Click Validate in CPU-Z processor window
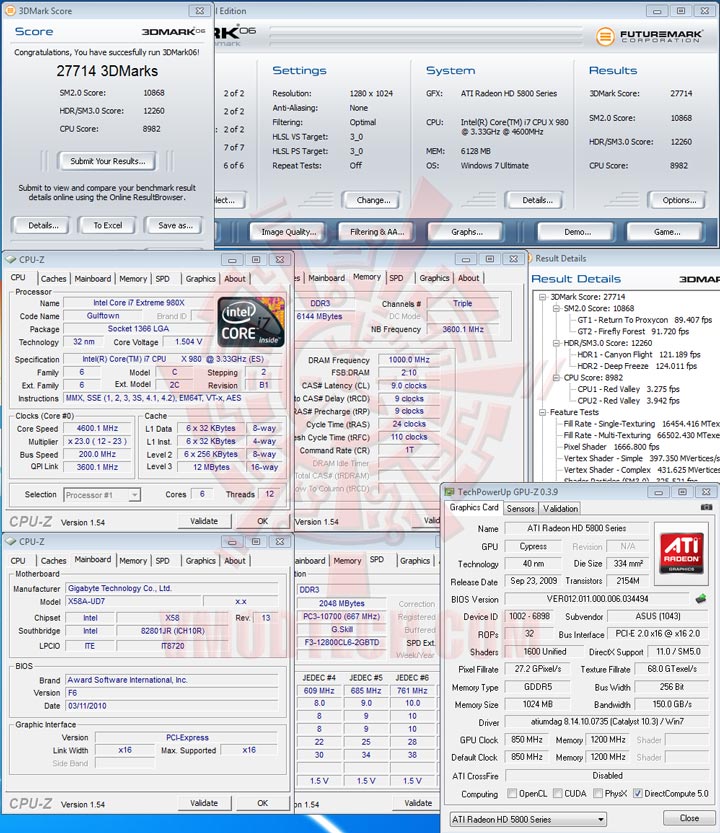720x833 pixels. pyautogui.click(x=204, y=521)
